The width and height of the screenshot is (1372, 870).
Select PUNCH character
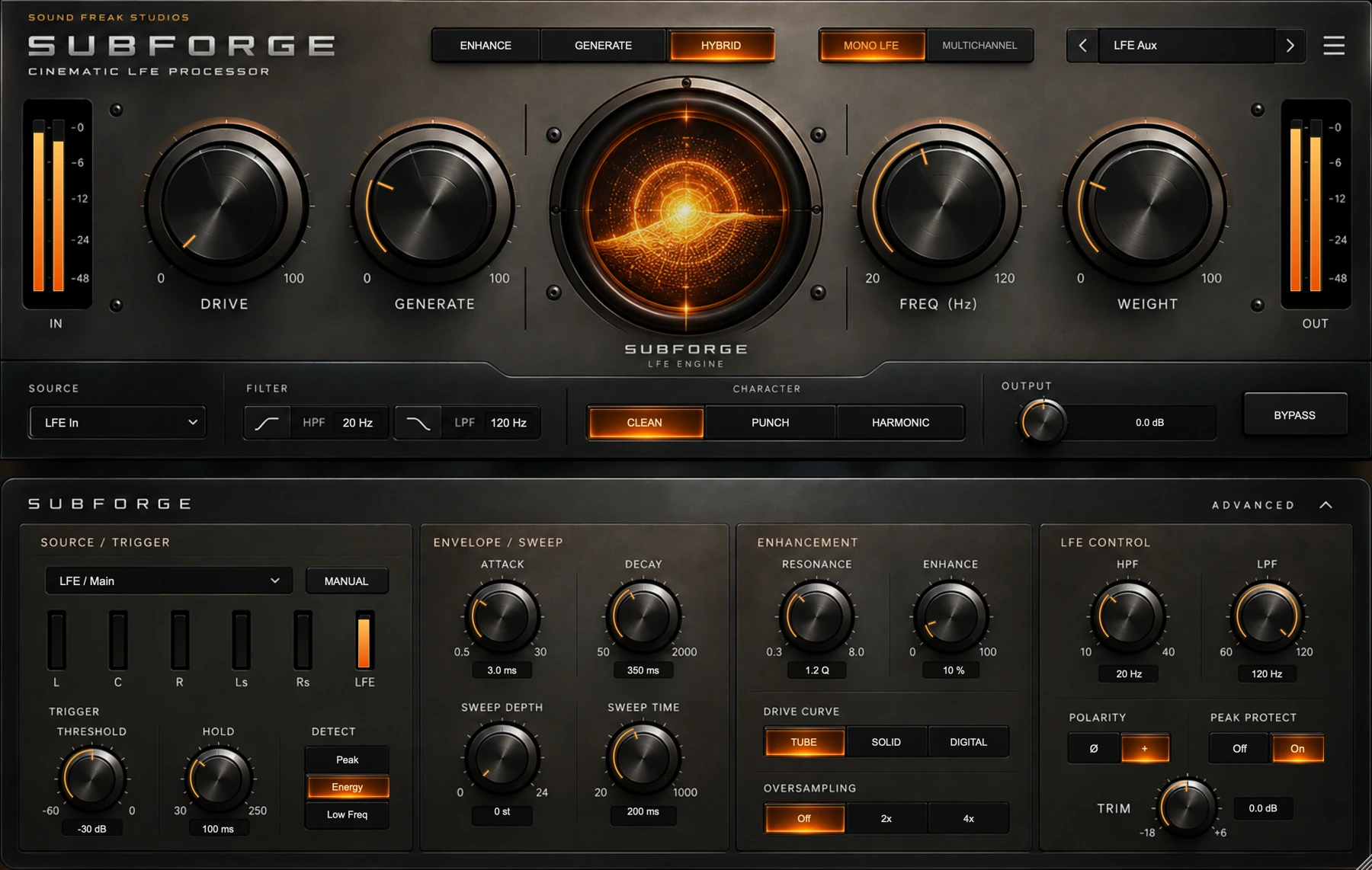coord(770,423)
